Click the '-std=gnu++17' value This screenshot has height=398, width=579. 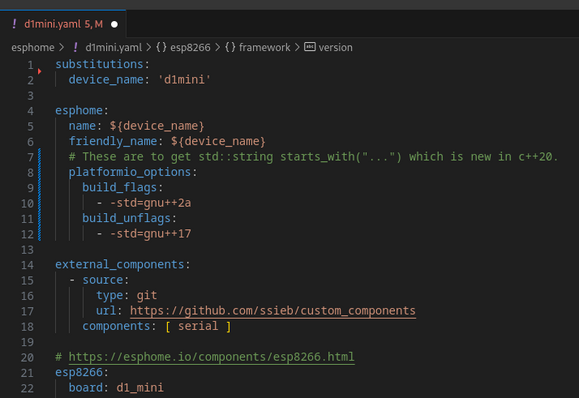151,234
